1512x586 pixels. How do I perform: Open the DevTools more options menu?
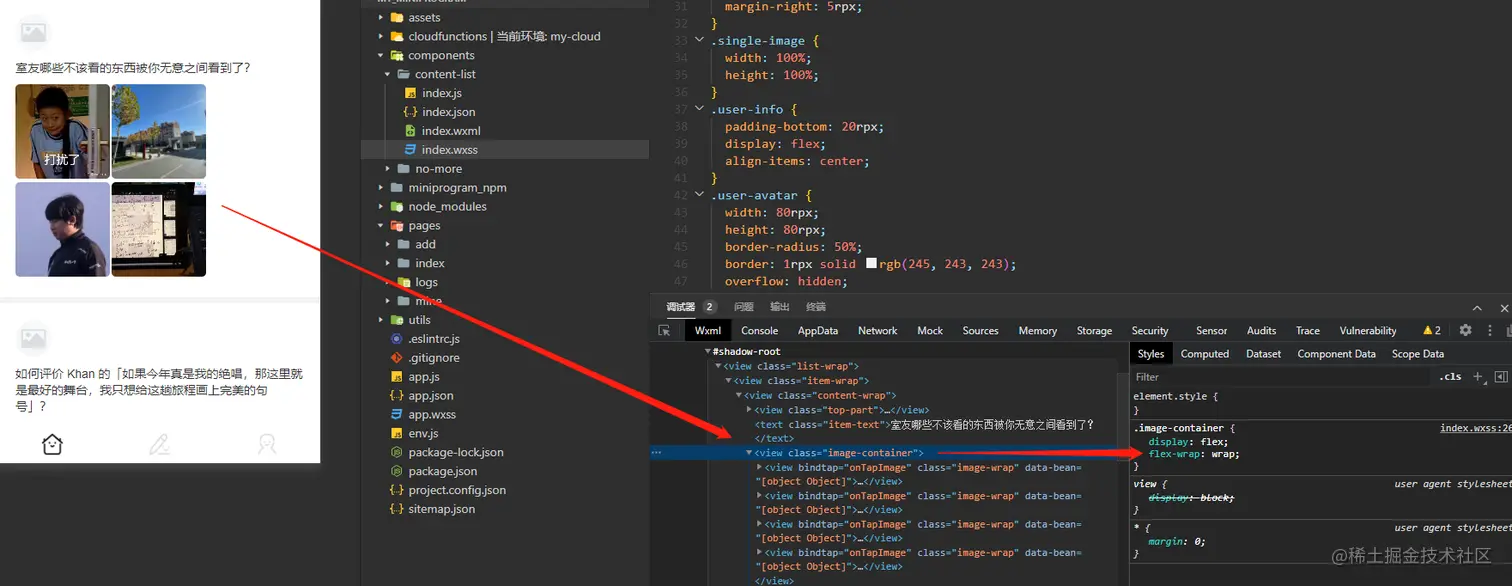tap(1490, 330)
